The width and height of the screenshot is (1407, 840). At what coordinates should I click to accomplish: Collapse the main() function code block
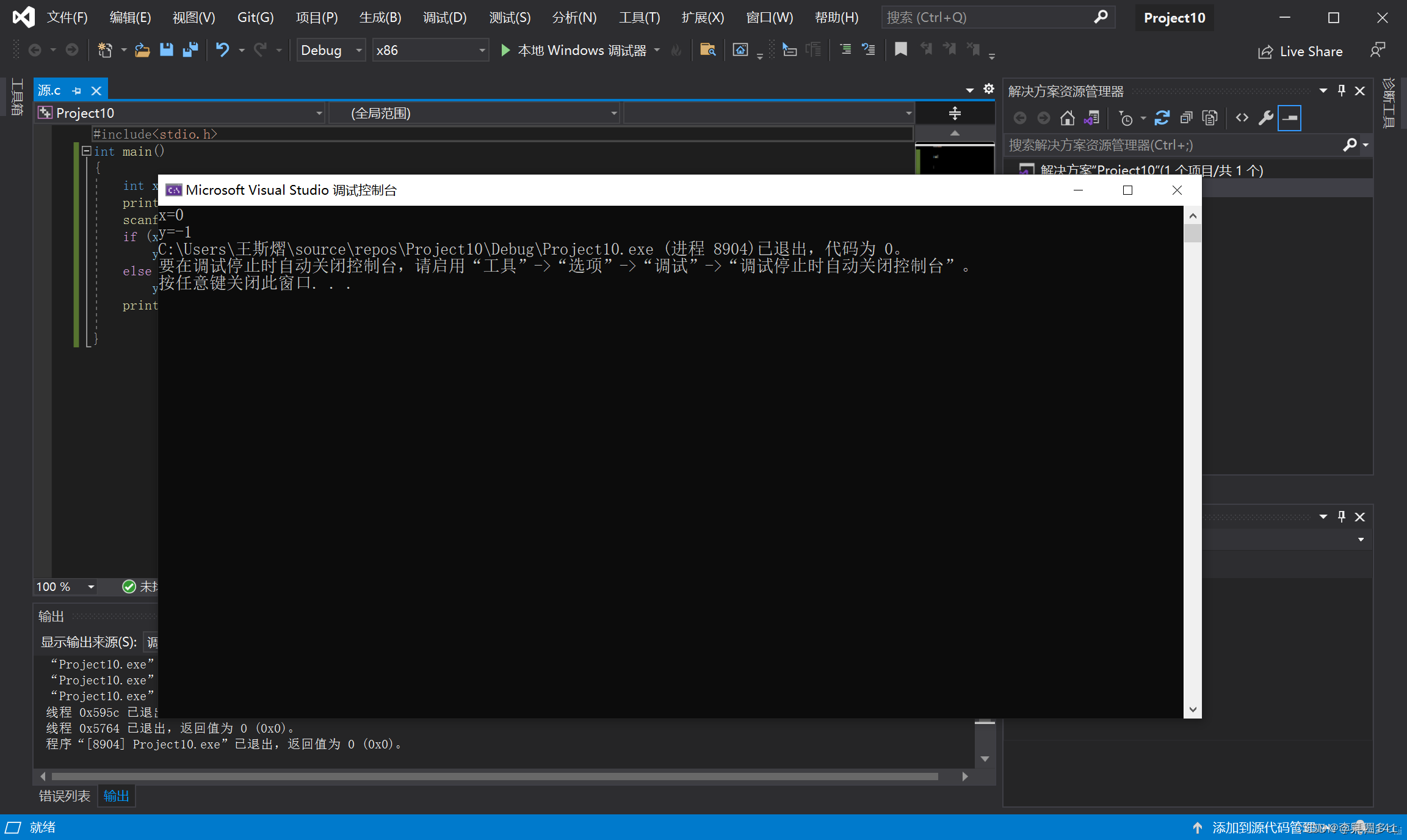point(87,151)
